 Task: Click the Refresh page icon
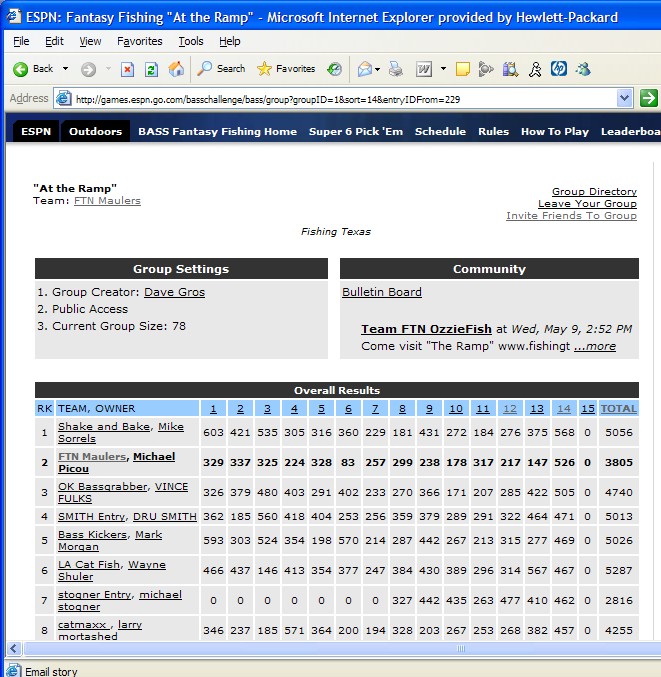point(151,69)
